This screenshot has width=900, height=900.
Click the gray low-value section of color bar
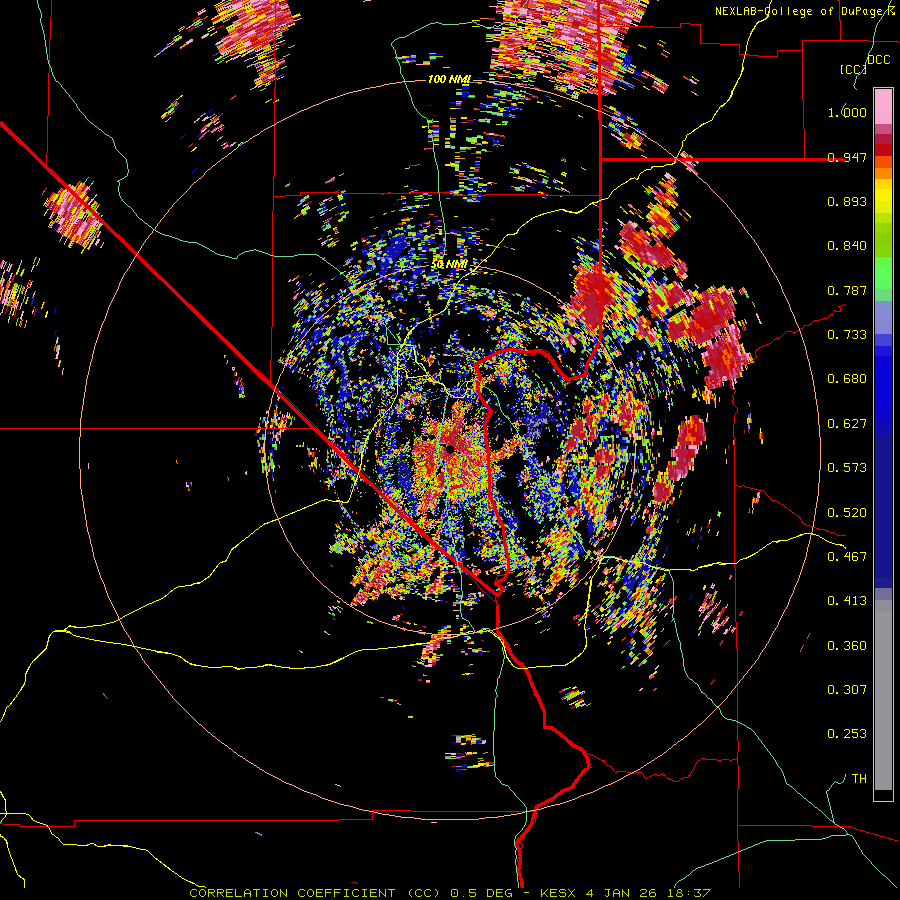[x=883, y=695]
